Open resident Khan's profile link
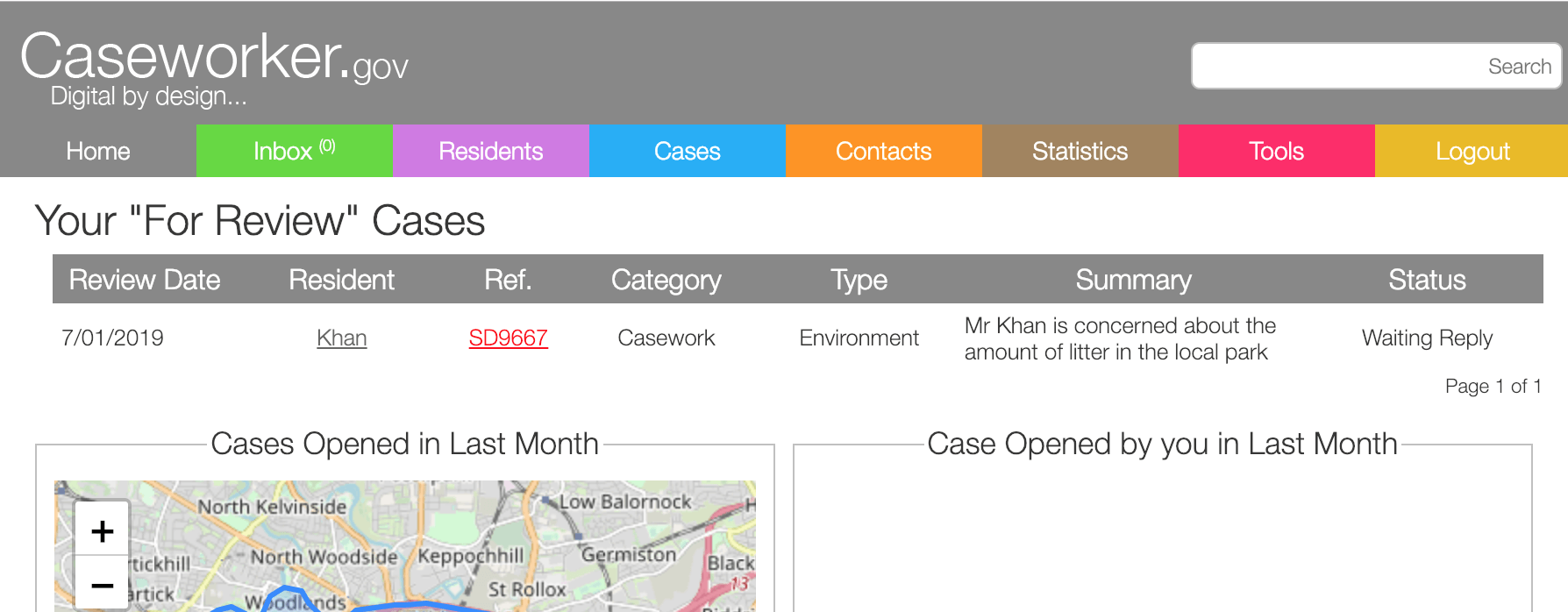This screenshot has width=1568, height=612. coord(342,338)
